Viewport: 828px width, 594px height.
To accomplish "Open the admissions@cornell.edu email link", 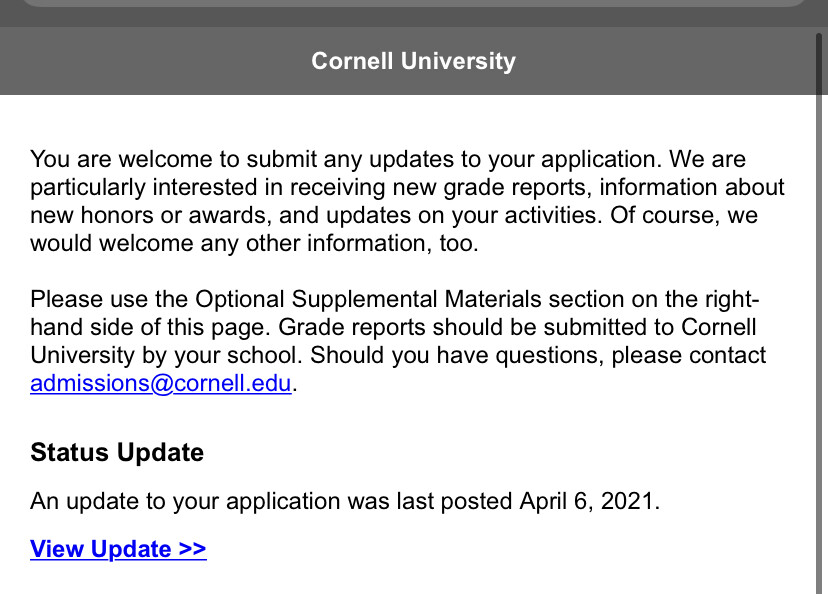I will [x=161, y=384].
